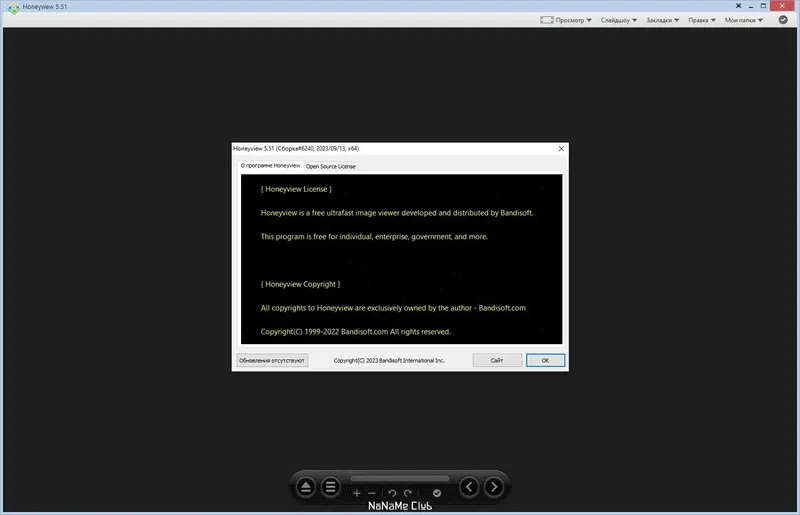The width and height of the screenshot is (800, 515).
Task: Maximize the Honeyview main window
Action: click(763, 6)
